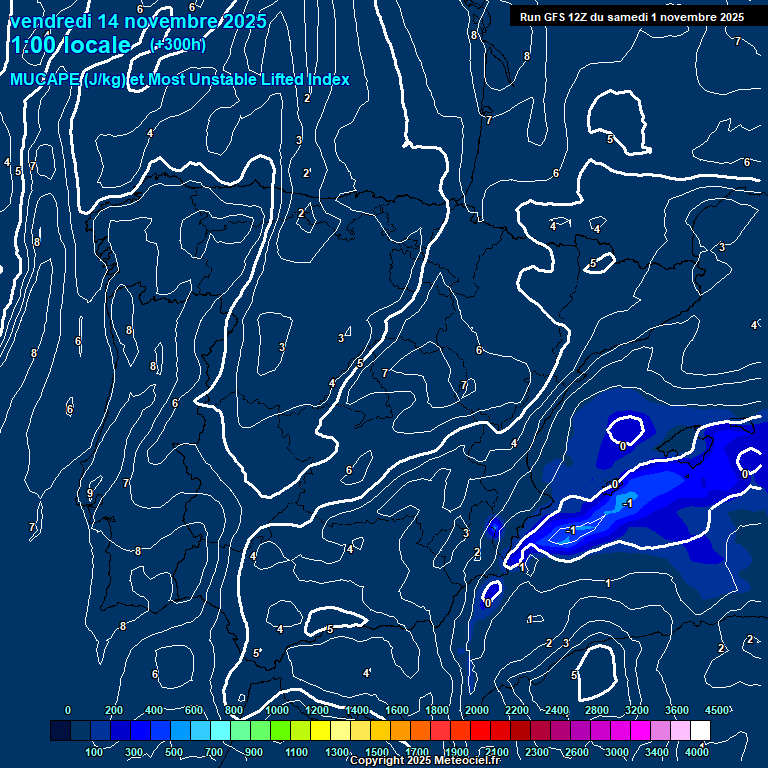Click the '200' legend label
This screenshot has height=768, width=768.
[114, 710]
